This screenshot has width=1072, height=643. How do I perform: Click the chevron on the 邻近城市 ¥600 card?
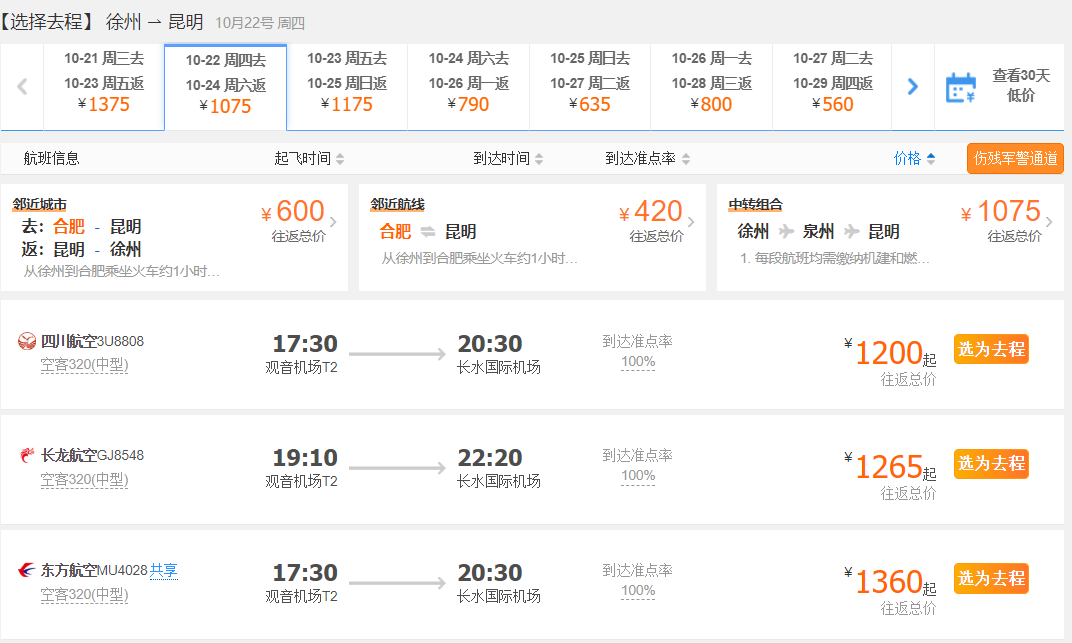(333, 222)
